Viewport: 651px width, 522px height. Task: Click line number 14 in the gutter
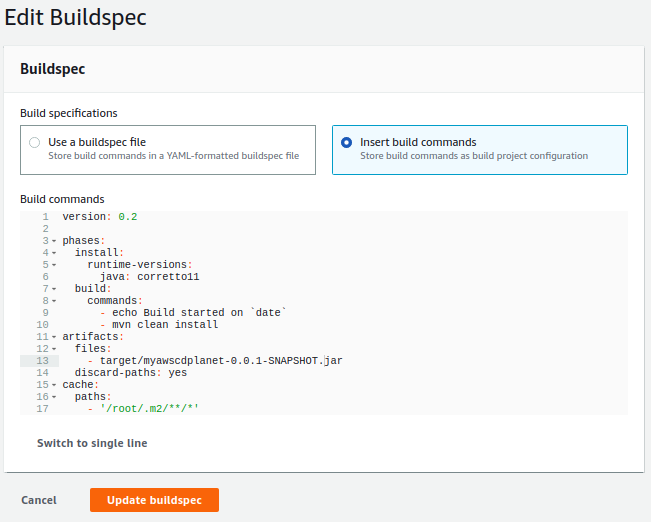tap(42, 373)
